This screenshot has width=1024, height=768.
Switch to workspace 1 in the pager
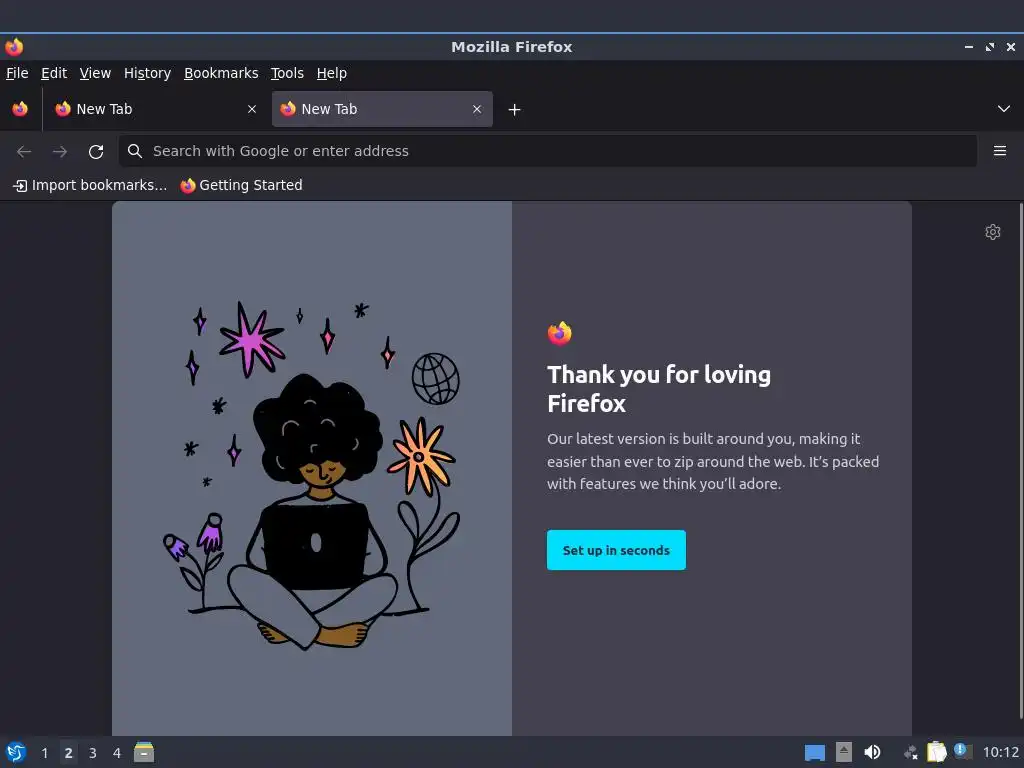click(x=44, y=753)
